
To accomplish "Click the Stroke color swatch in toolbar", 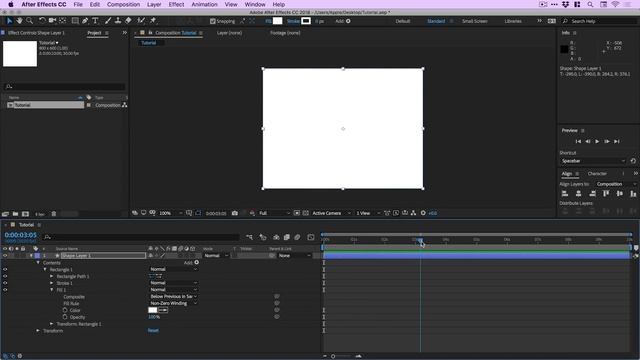I will point(306,21).
